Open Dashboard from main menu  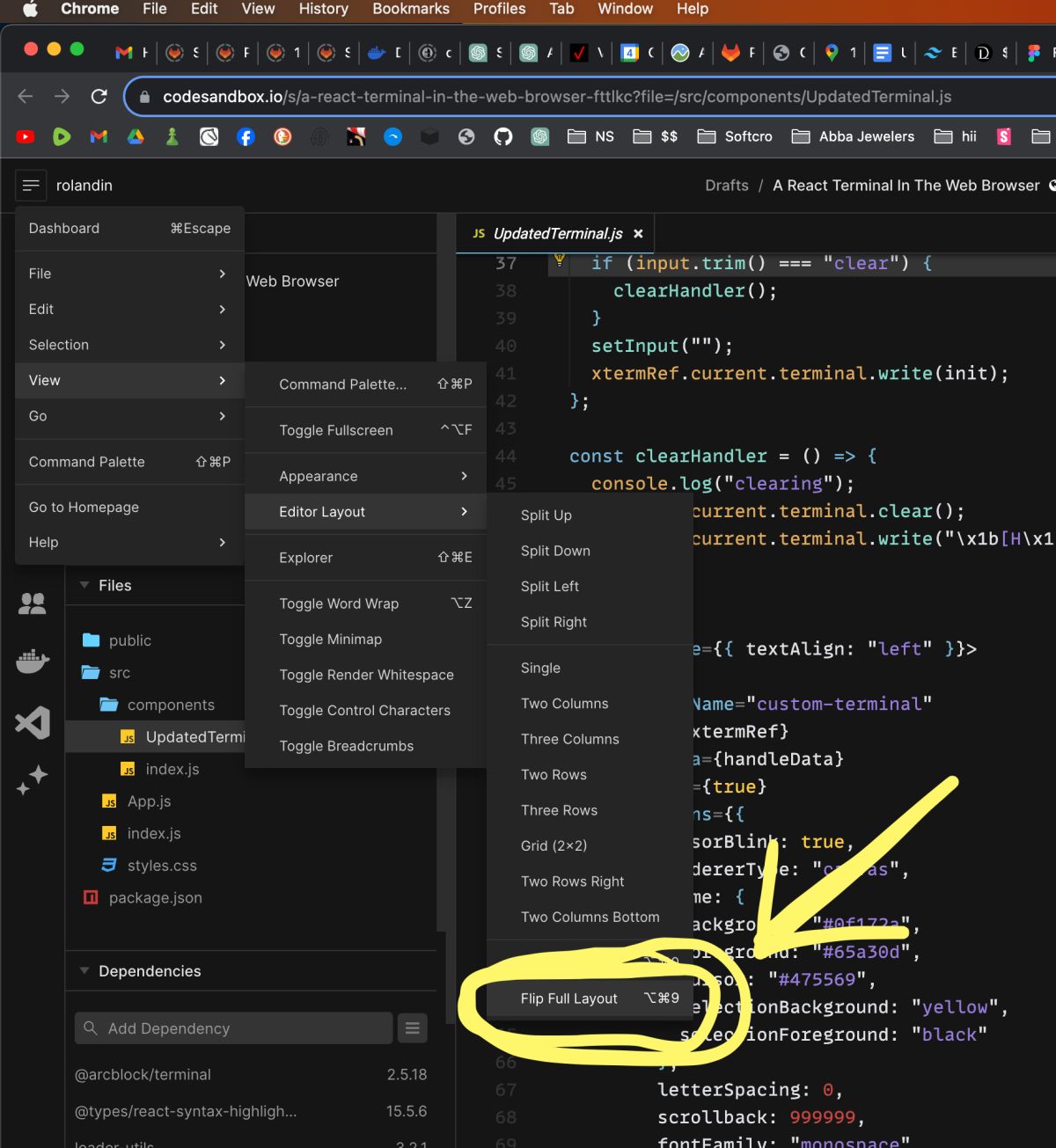click(129, 229)
